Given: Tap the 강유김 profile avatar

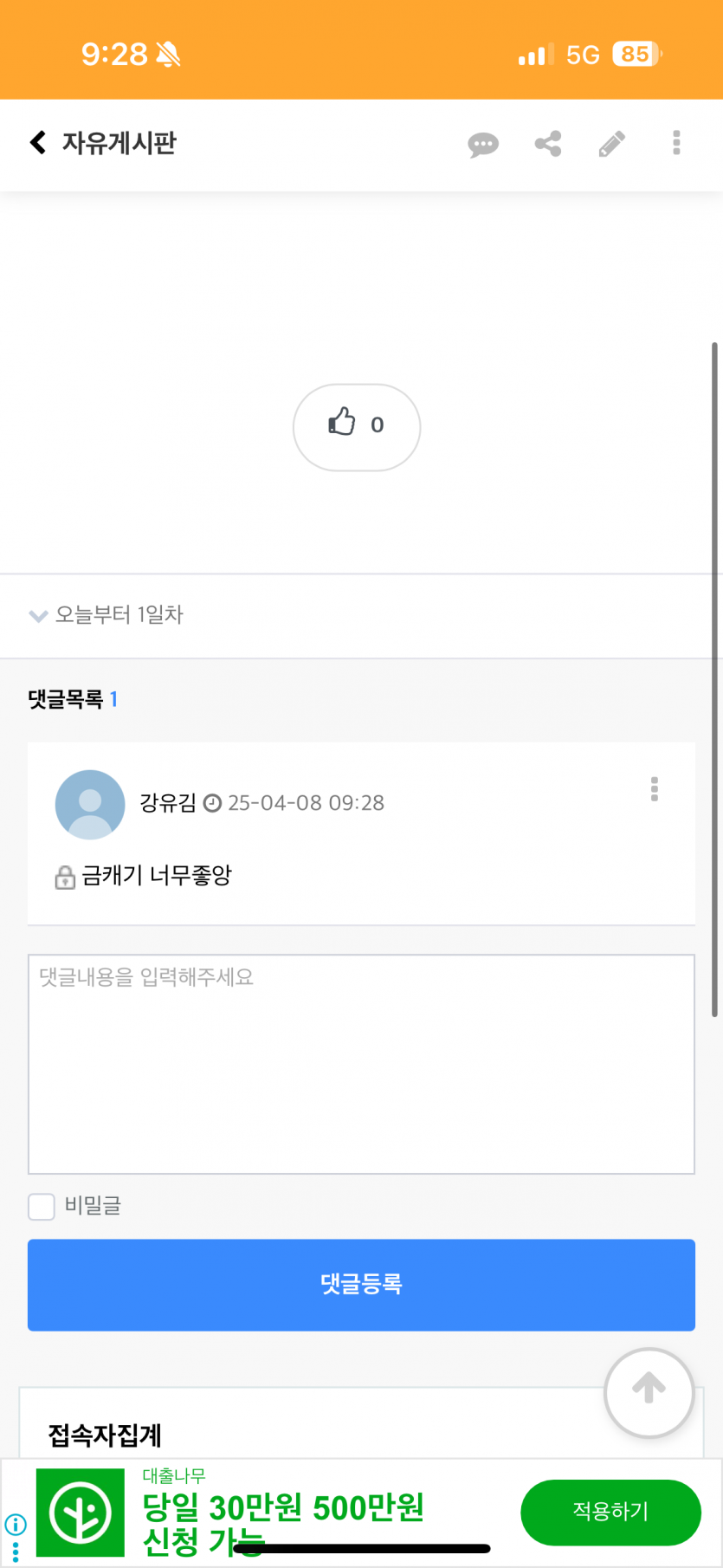Looking at the screenshot, I should tap(90, 805).
